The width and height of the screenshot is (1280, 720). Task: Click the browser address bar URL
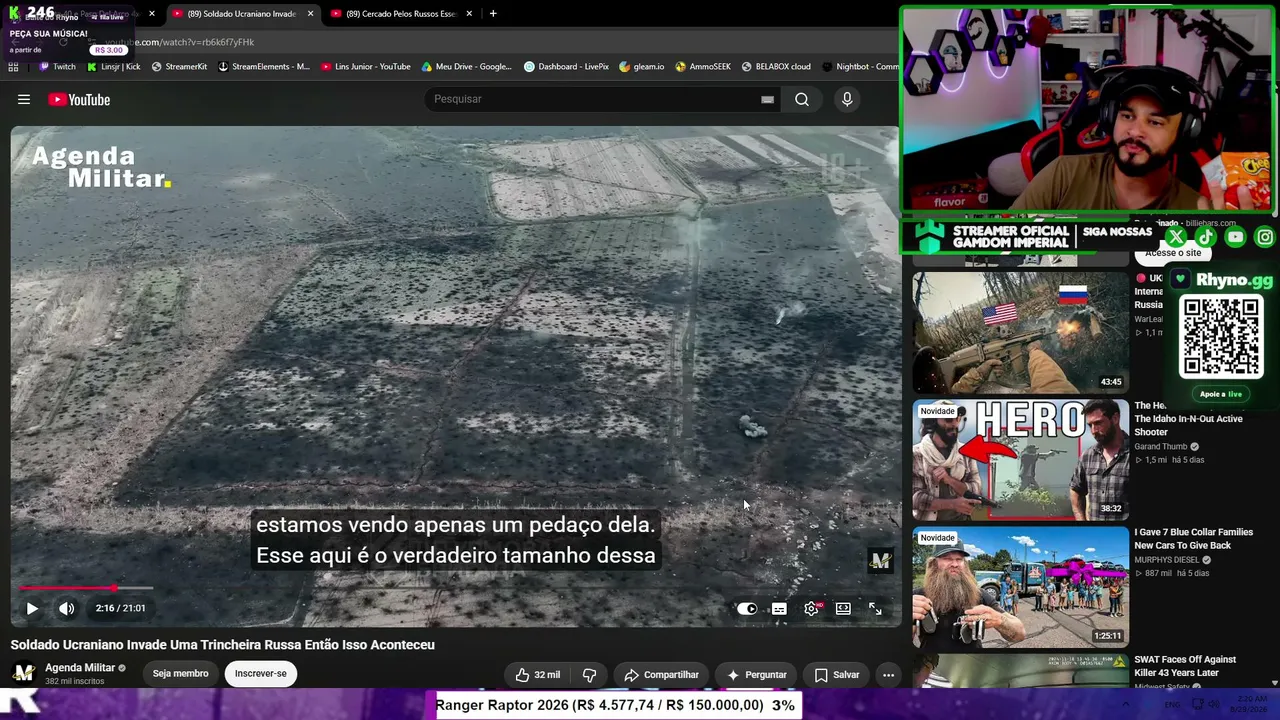click(180, 42)
